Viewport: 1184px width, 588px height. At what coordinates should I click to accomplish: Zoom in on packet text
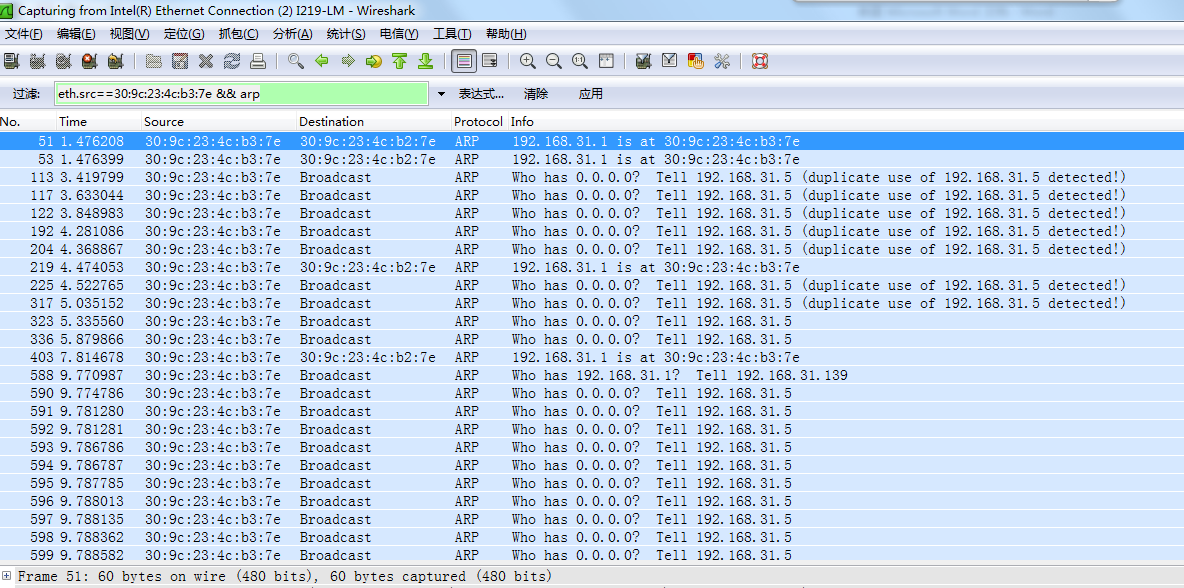[528, 61]
